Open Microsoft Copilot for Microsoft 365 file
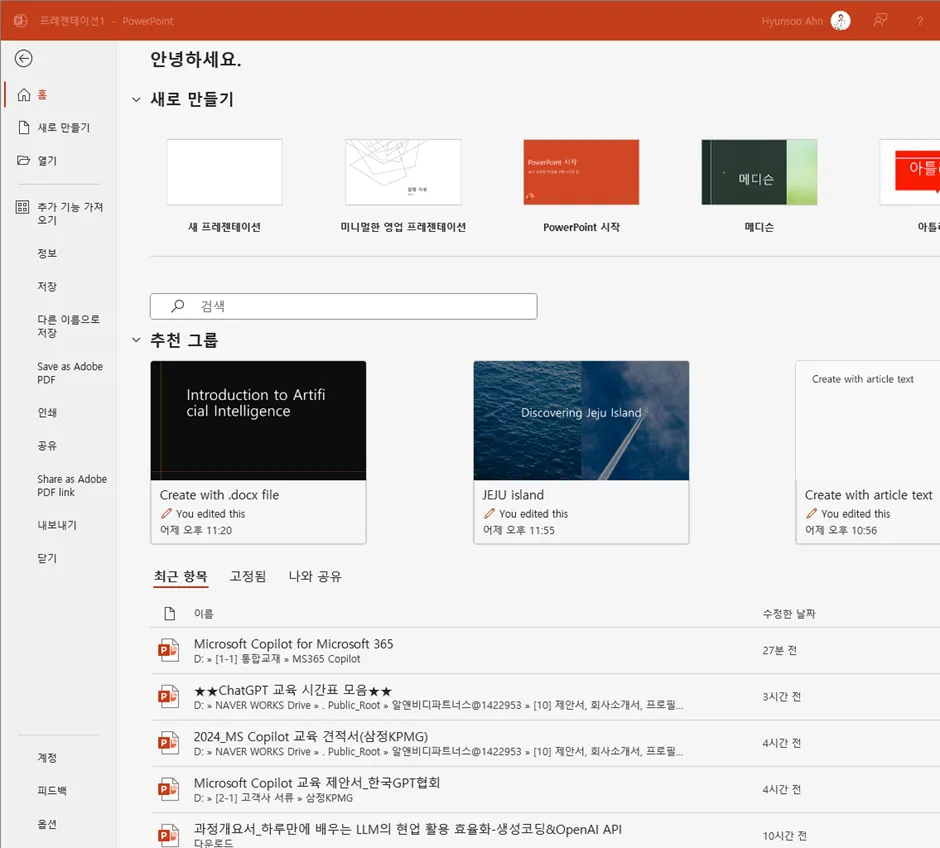 click(x=293, y=644)
